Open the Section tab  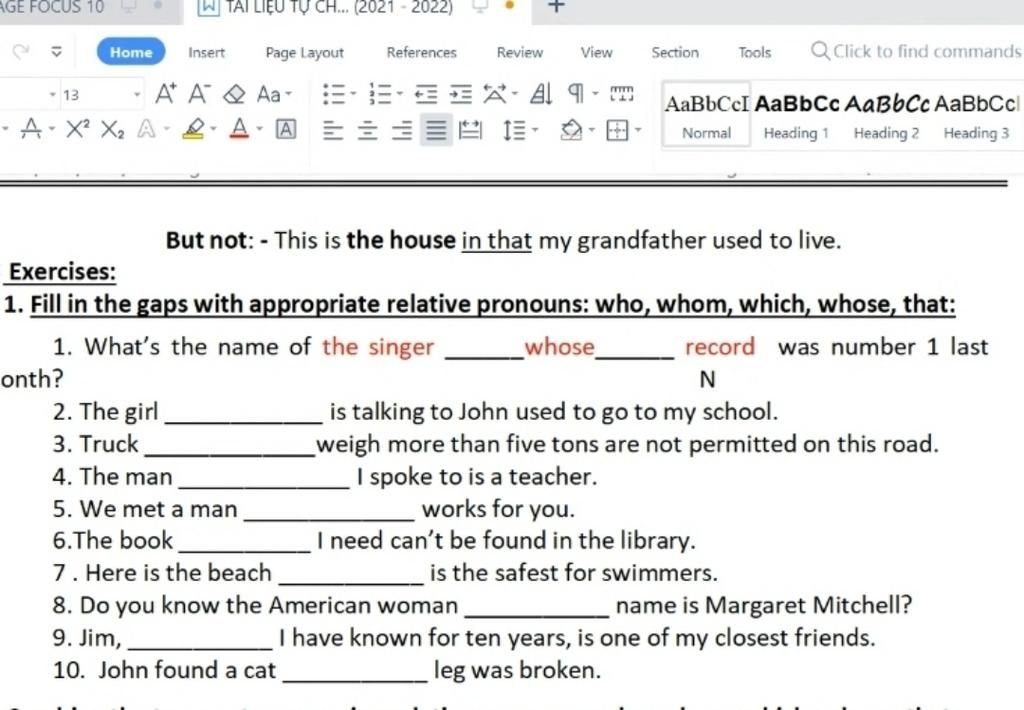(675, 52)
